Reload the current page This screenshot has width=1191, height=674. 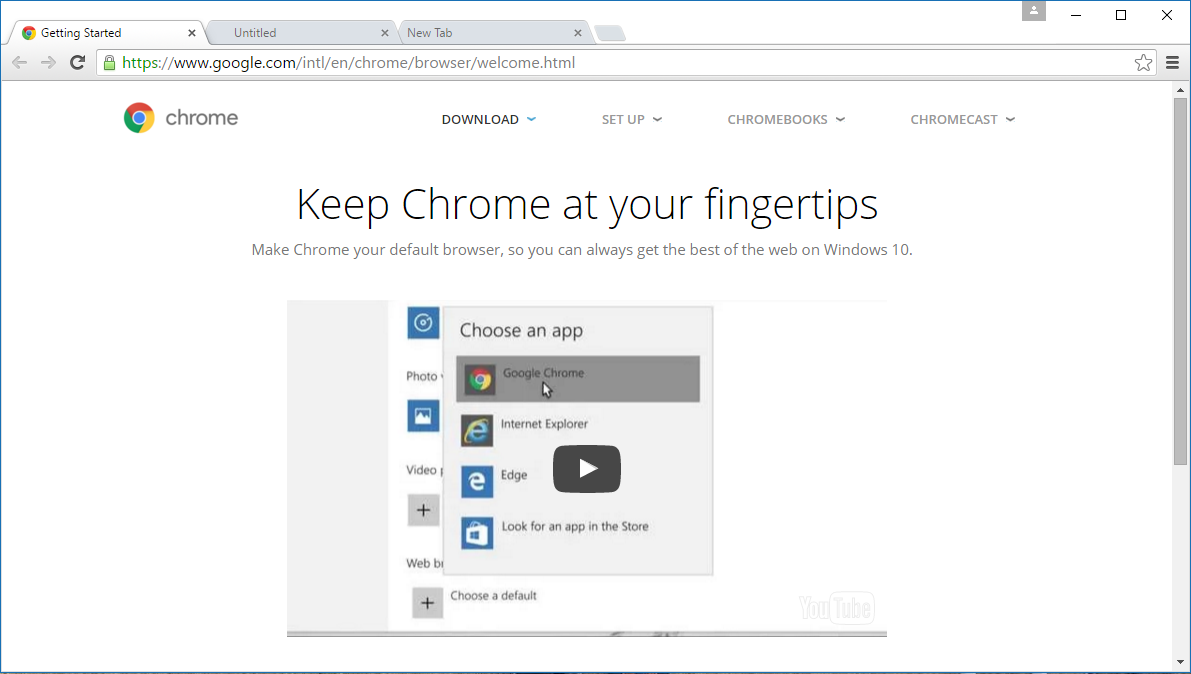click(77, 62)
